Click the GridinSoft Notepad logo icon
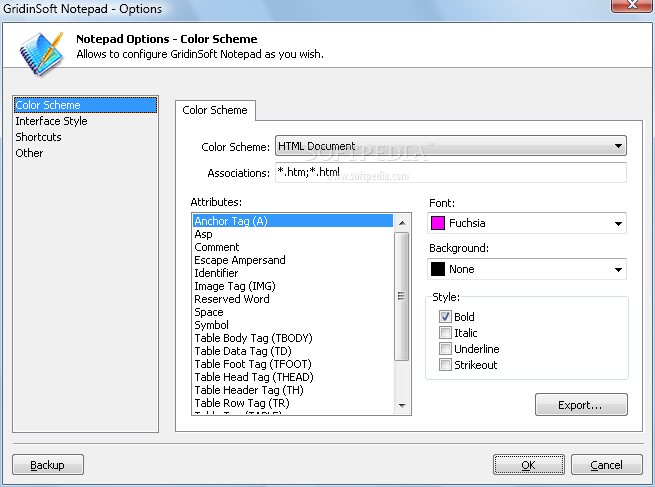 click(x=41, y=53)
